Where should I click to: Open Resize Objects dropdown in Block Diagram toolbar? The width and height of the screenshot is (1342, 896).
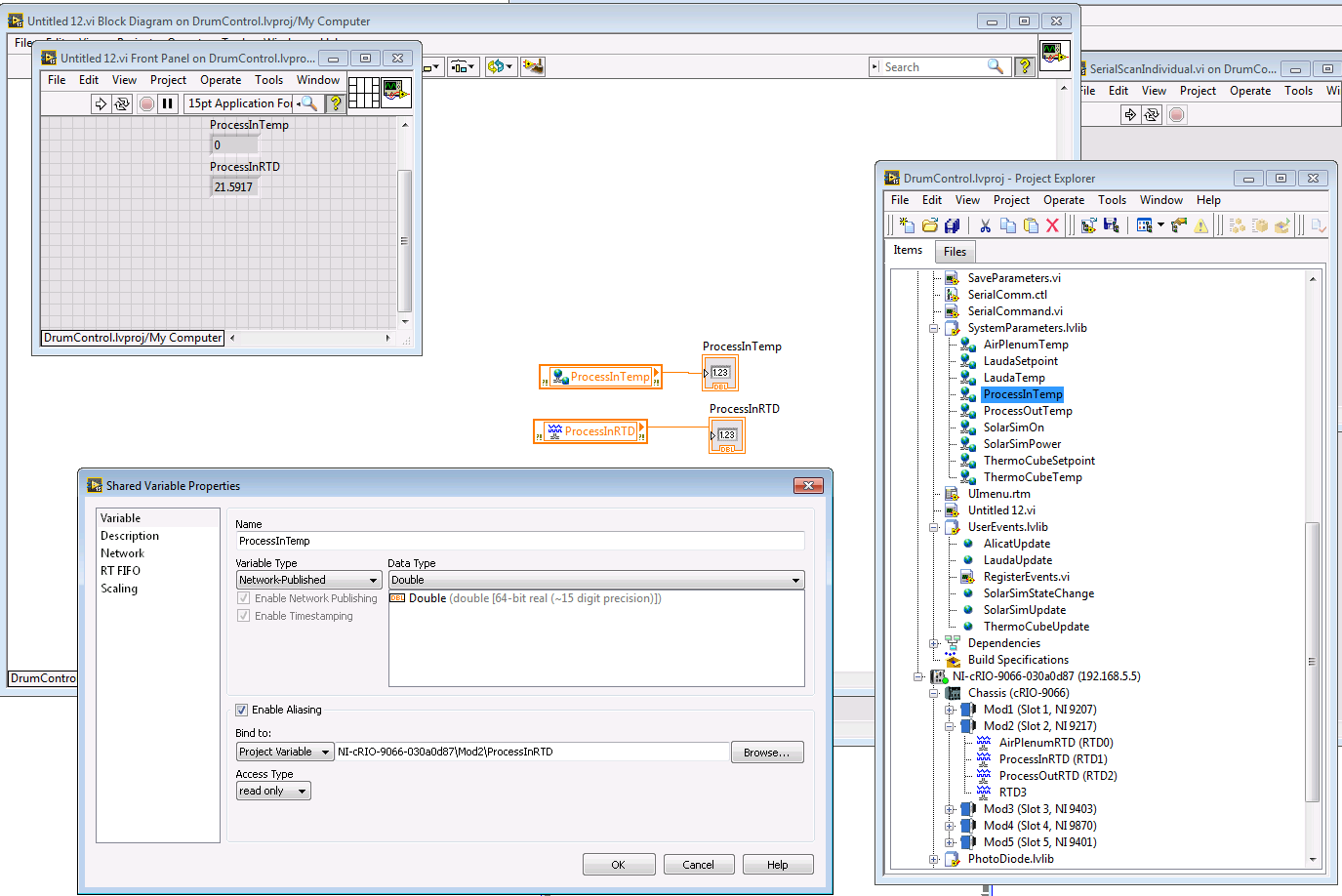tap(464, 66)
